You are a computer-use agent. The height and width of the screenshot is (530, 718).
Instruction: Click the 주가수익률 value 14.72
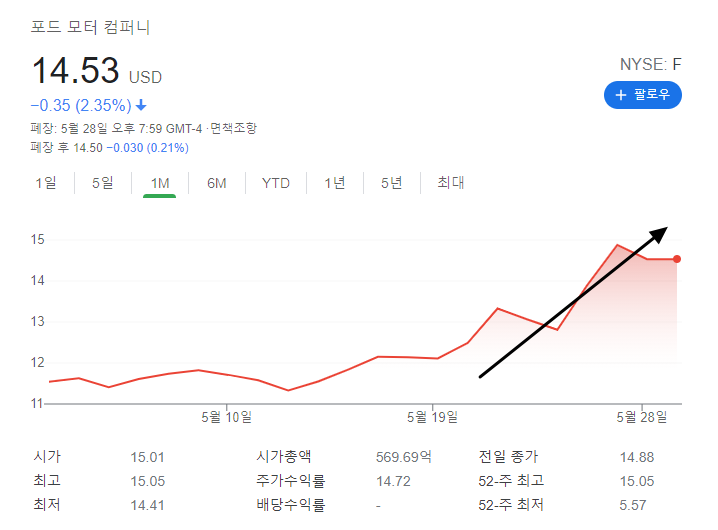393,481
